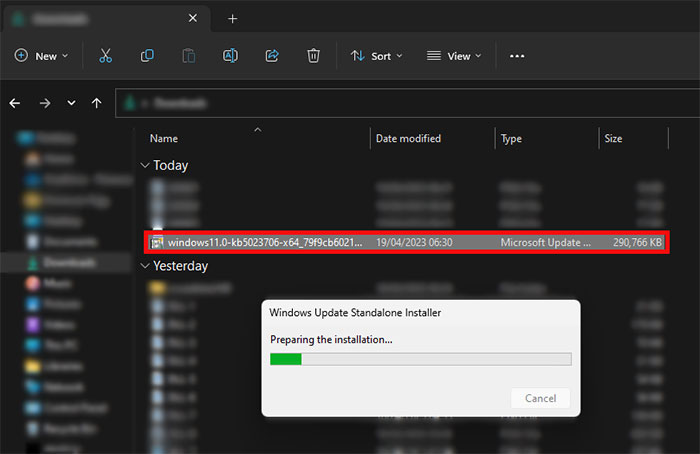Click the 19/04/2023 06:30 date cell

click(414, 242)
